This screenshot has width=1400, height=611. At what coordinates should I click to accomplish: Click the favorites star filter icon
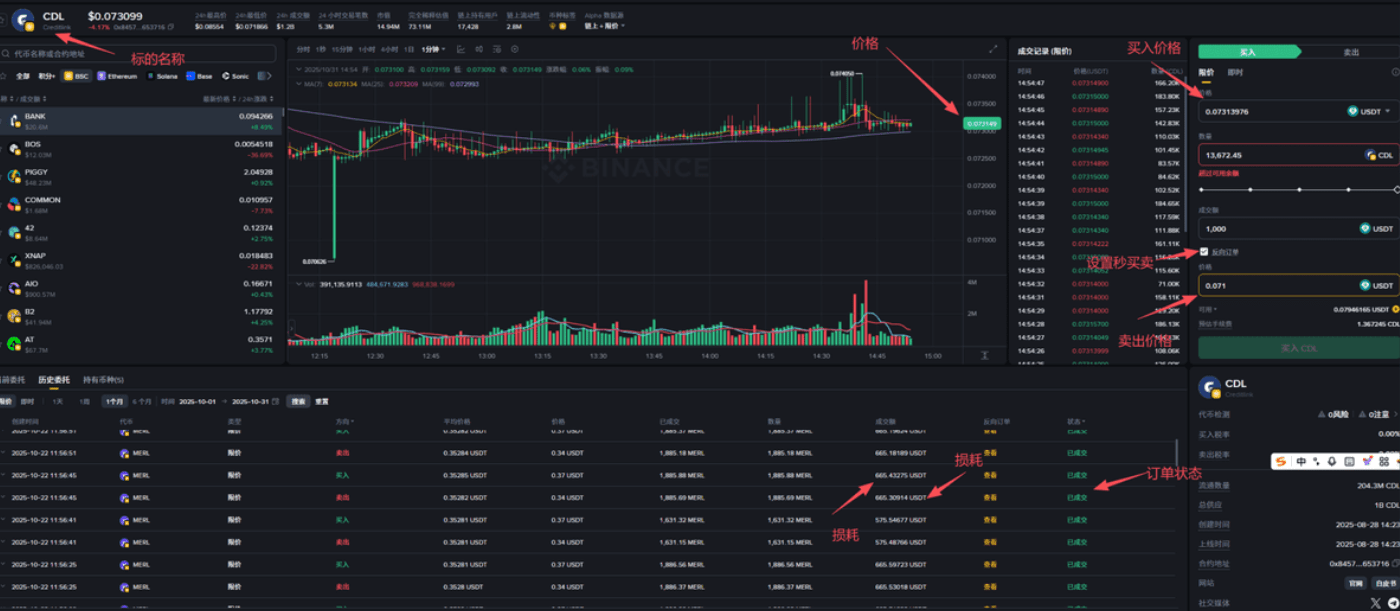(x=5, y=75)
